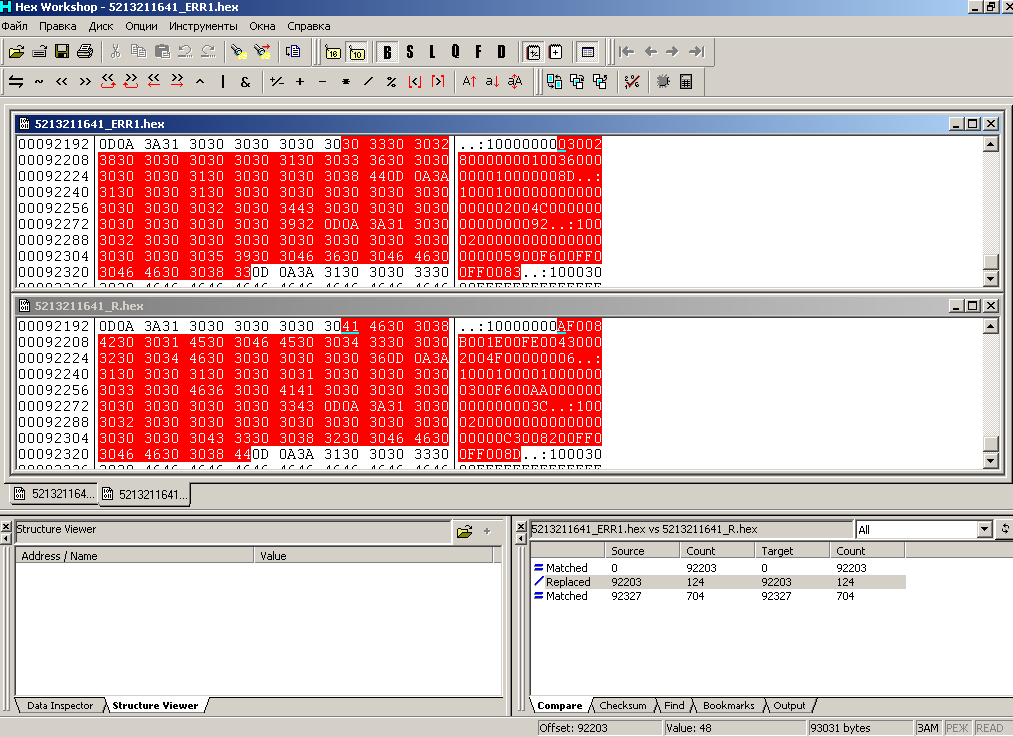1013x737 pixels.
Task: Toggle float (F) data grouping
Action: (478, 52)
